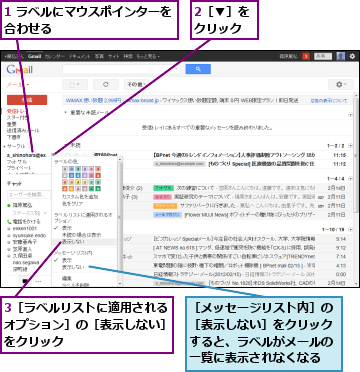Click 色をクリア in label popup
The height and width of the screenshot is (372, 360).
coord(72,203)
